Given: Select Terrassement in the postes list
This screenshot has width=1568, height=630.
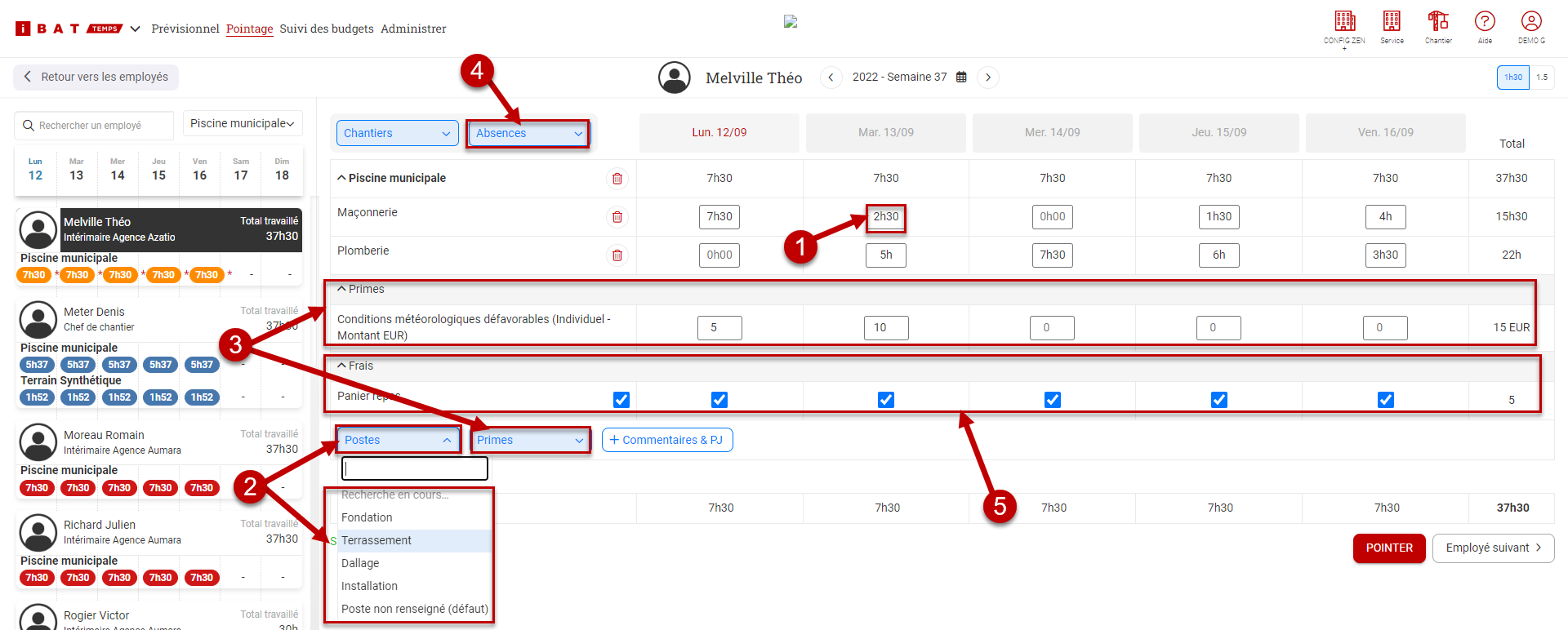Looking at the screenshot, I should (376, 540).
